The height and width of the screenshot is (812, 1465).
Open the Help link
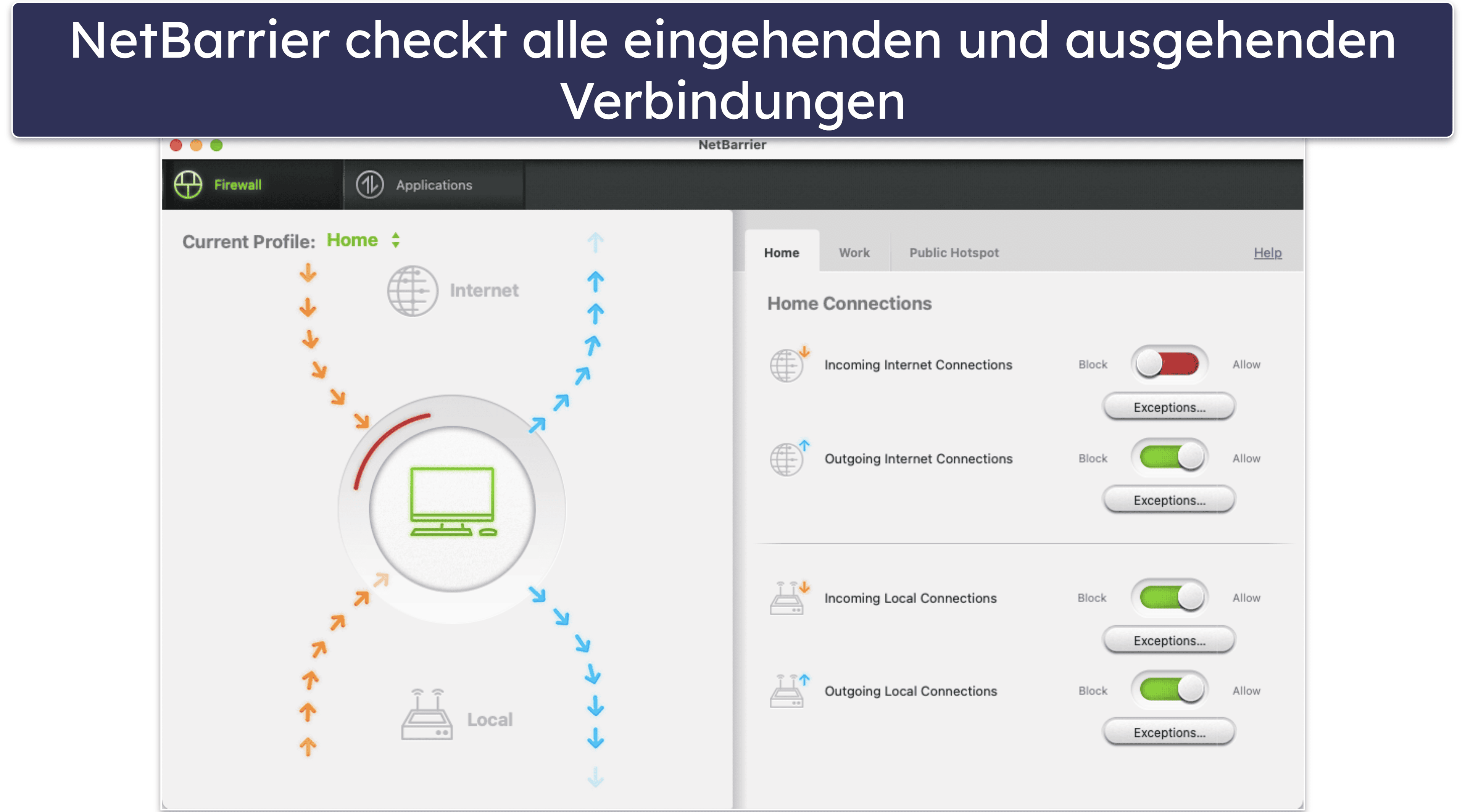point(1268,253)
